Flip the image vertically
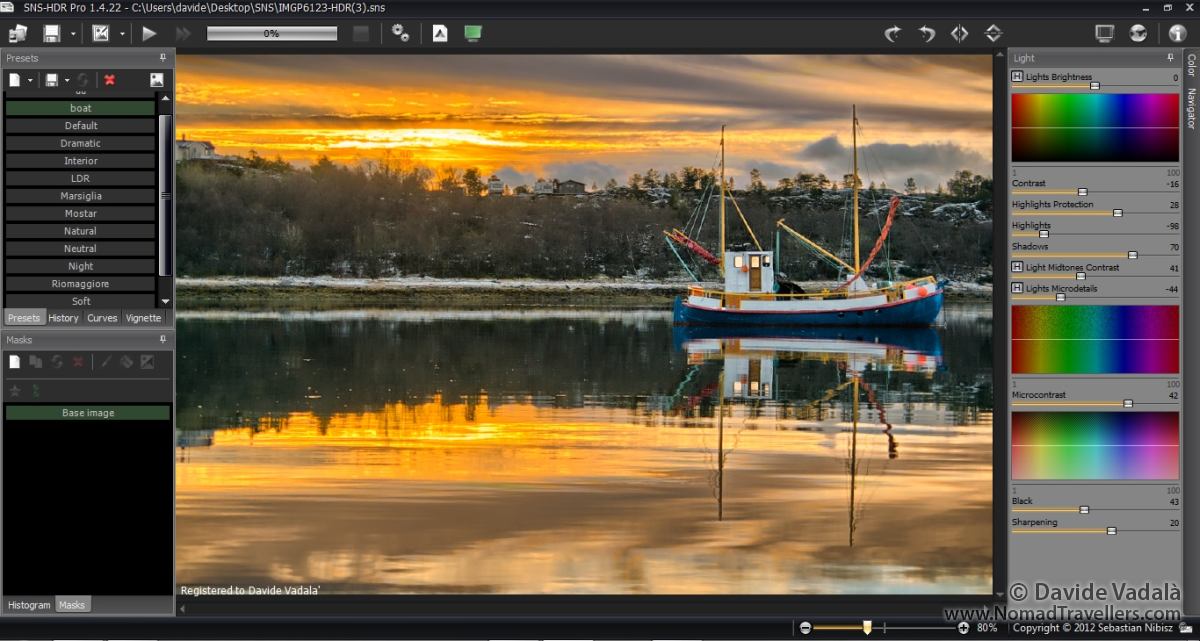This screenshot has width=1200, height=641. (x=993, y=33)
